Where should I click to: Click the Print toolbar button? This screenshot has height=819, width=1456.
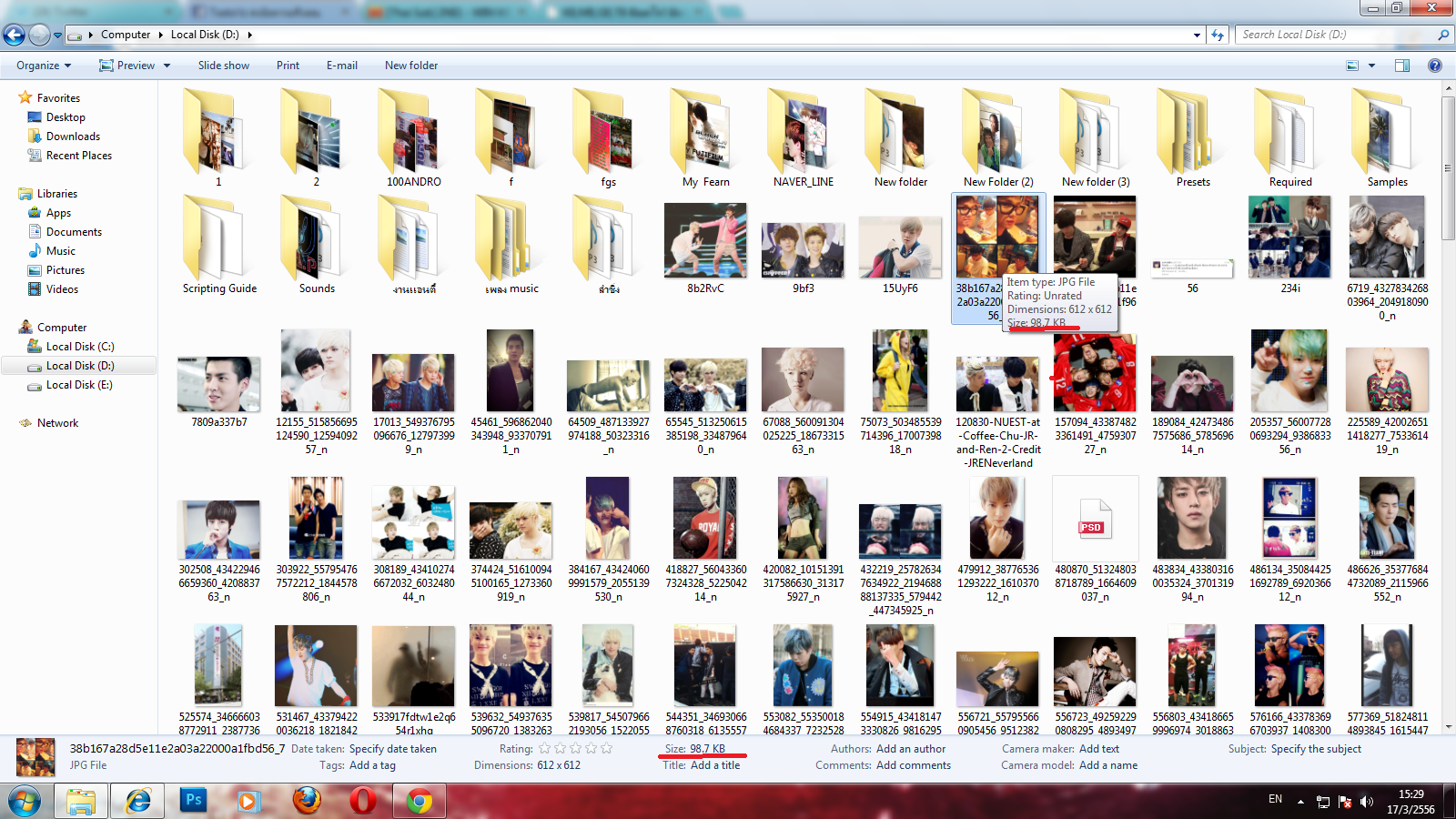pyautogui.click(x=288, y=66)
